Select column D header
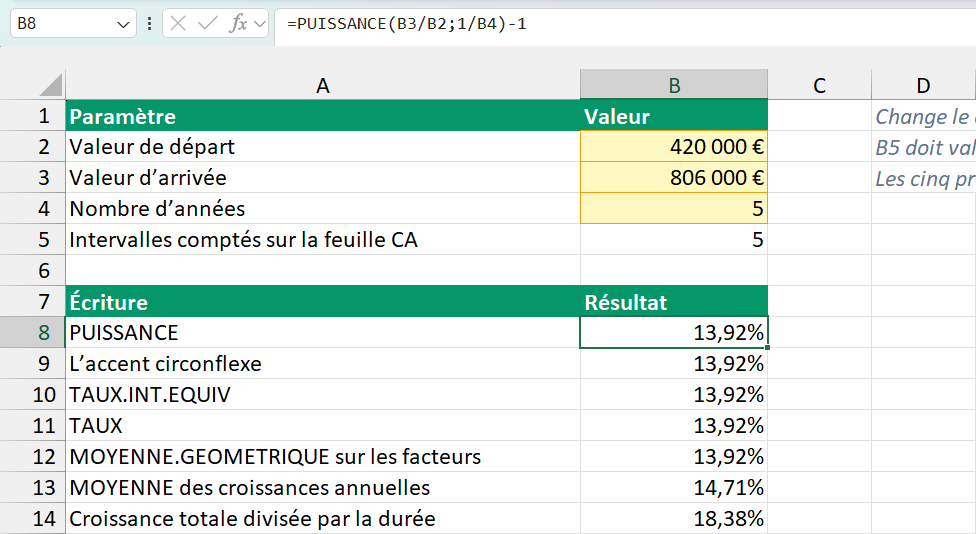 point(924,85)
